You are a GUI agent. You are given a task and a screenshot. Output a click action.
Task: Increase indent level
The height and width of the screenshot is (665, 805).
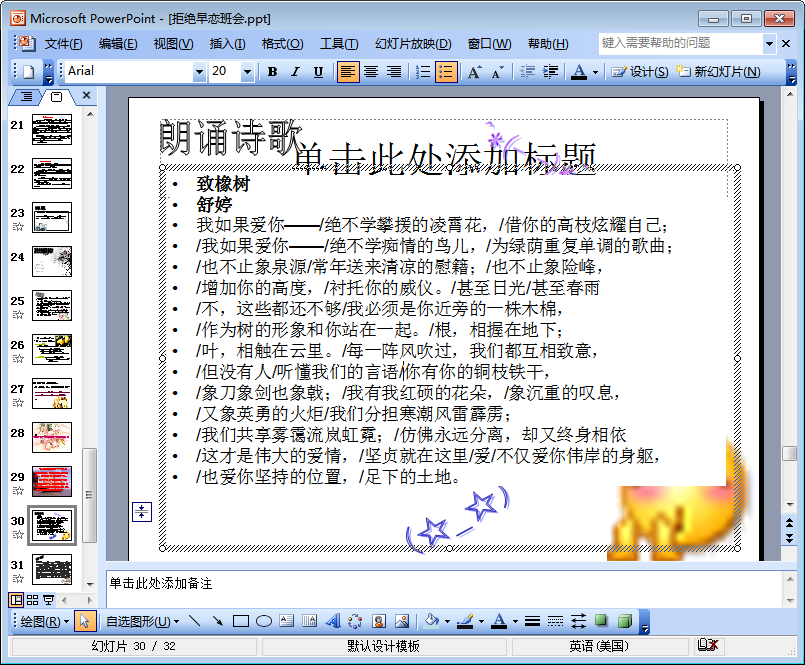pos(550,72)
